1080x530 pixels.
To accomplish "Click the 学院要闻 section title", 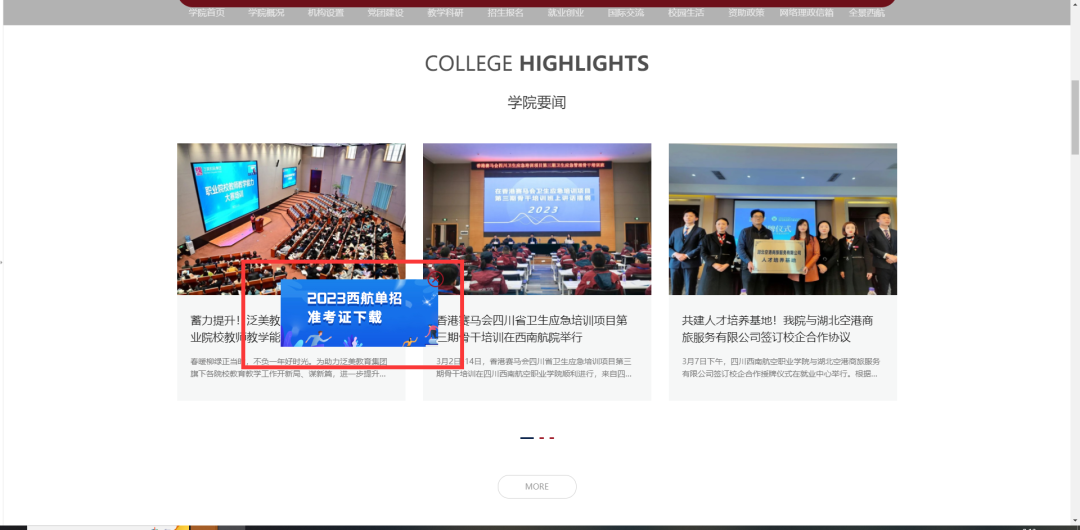I will pyautogui.click(x=537, y=103).
